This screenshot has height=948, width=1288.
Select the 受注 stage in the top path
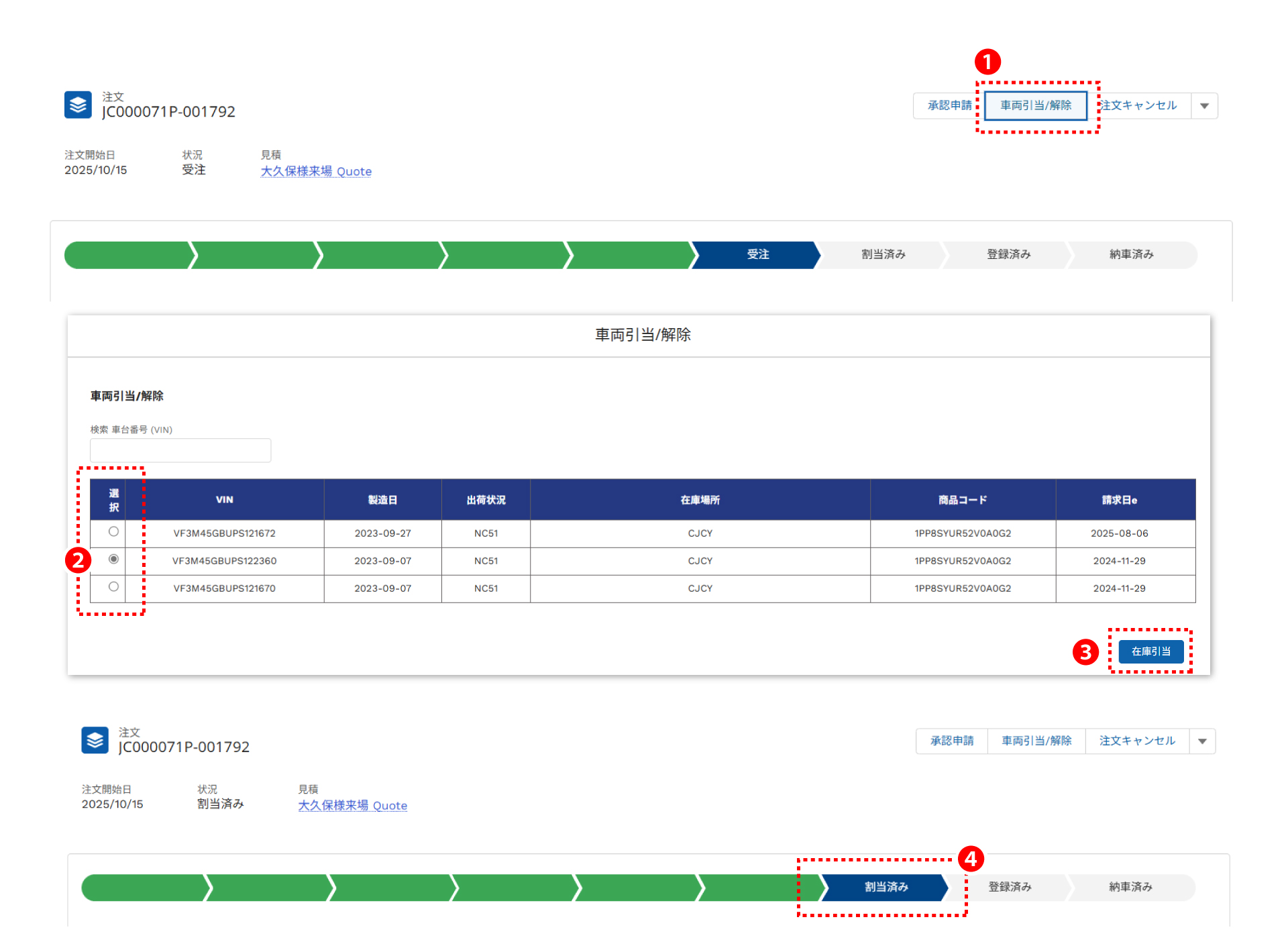(x=757, y=254)
